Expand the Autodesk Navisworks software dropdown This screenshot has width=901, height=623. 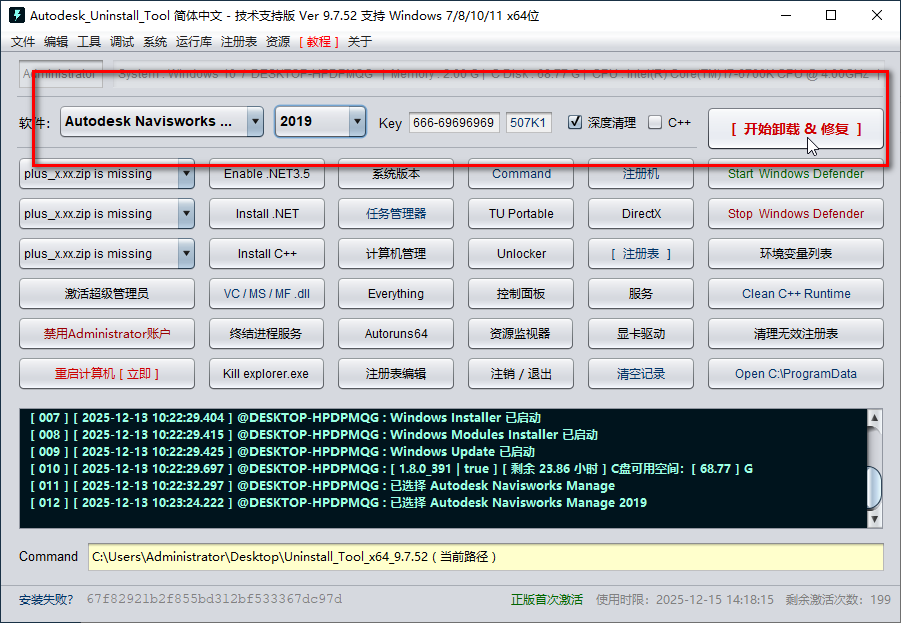pyautogui.click(x=255, y=121)
